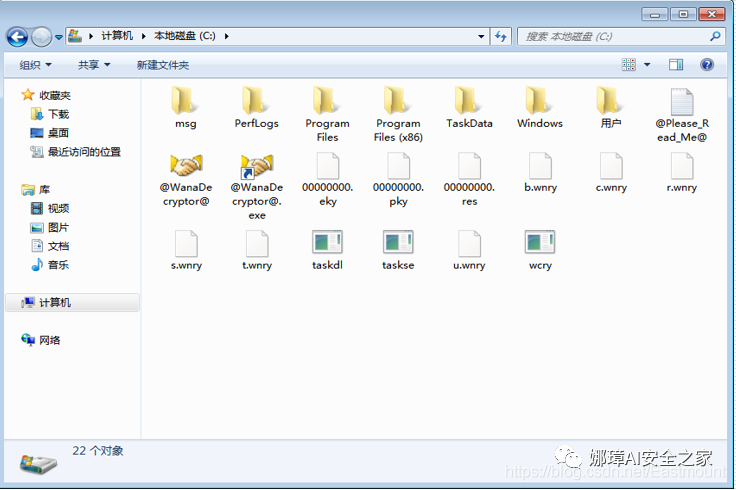Open the TaskData folder
Image resolution: width=736 pixels, height=490 pixels.
pos(469,108)
